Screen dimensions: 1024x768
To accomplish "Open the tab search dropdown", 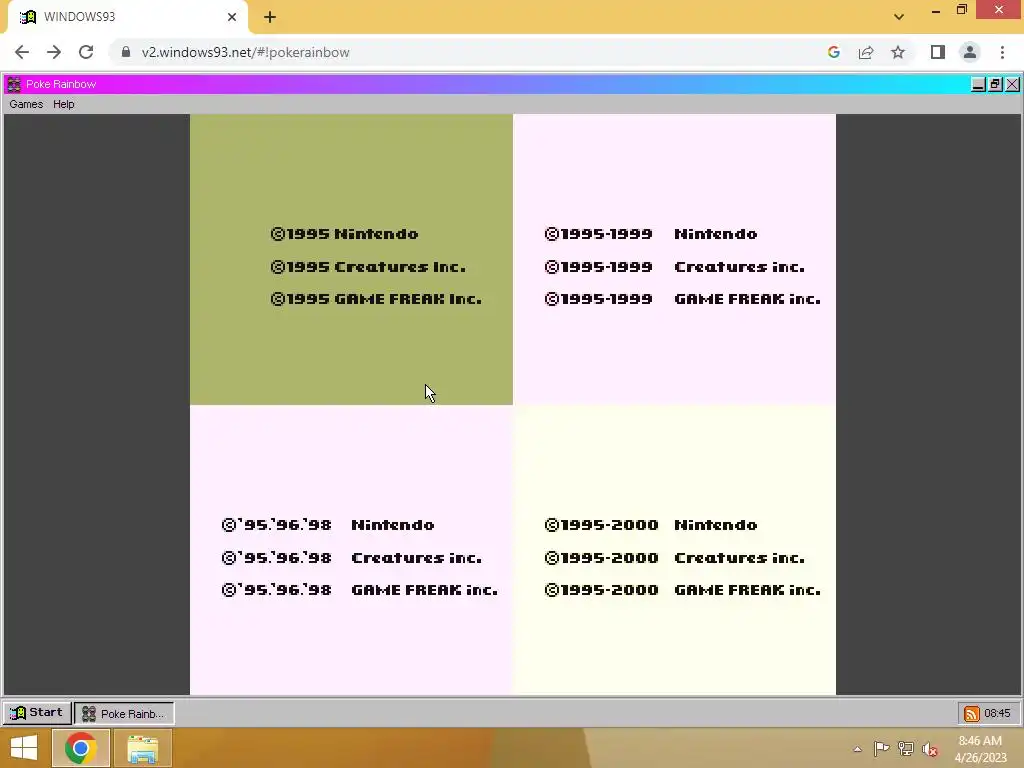I will pyautogui.click(x=899, y=17).
